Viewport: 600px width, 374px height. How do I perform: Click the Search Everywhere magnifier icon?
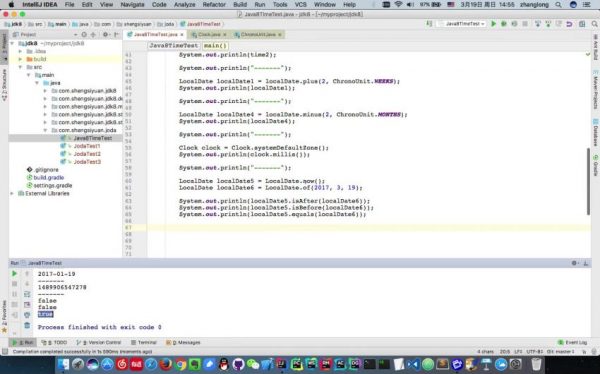[x=595, y=24]
